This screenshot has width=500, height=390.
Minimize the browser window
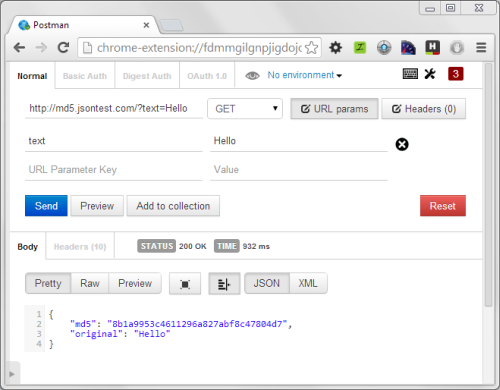pos(430,8)
